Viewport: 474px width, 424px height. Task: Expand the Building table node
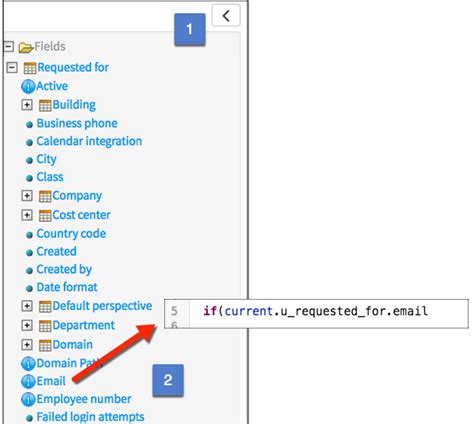[x=27, y=105]
